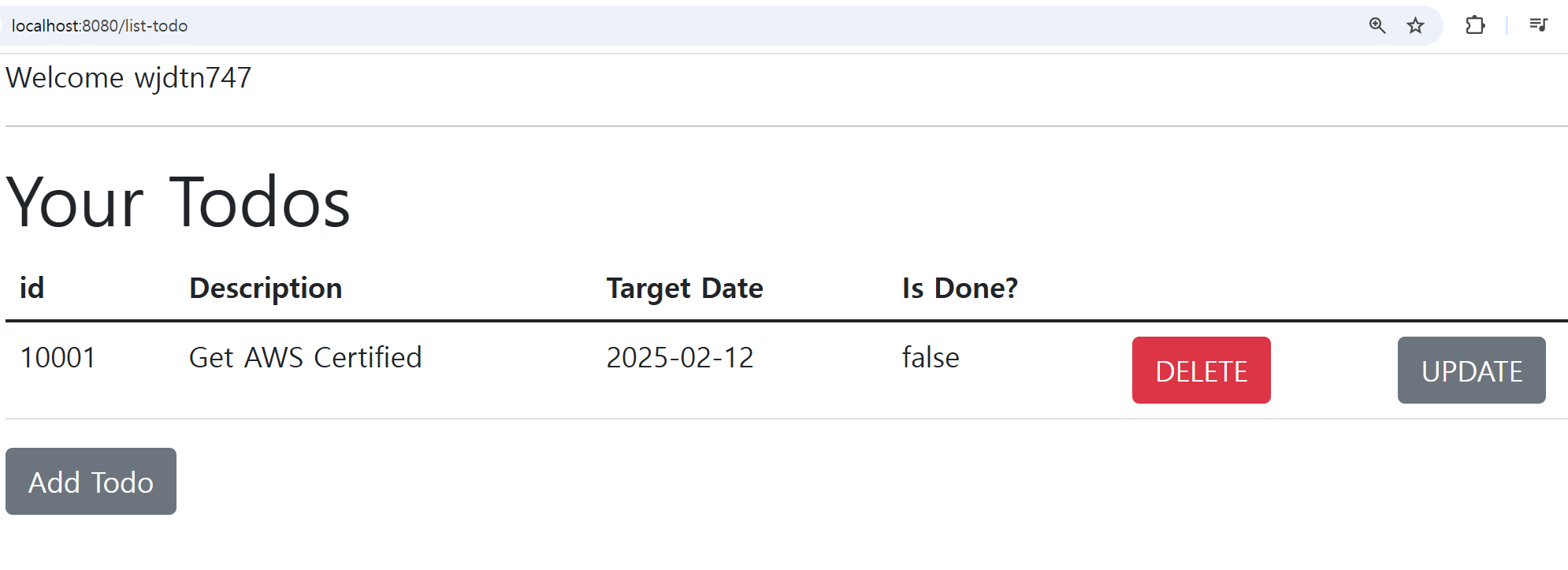
Task: Click the Welcome wjdtn747 text
Action: tap(128, 77)
